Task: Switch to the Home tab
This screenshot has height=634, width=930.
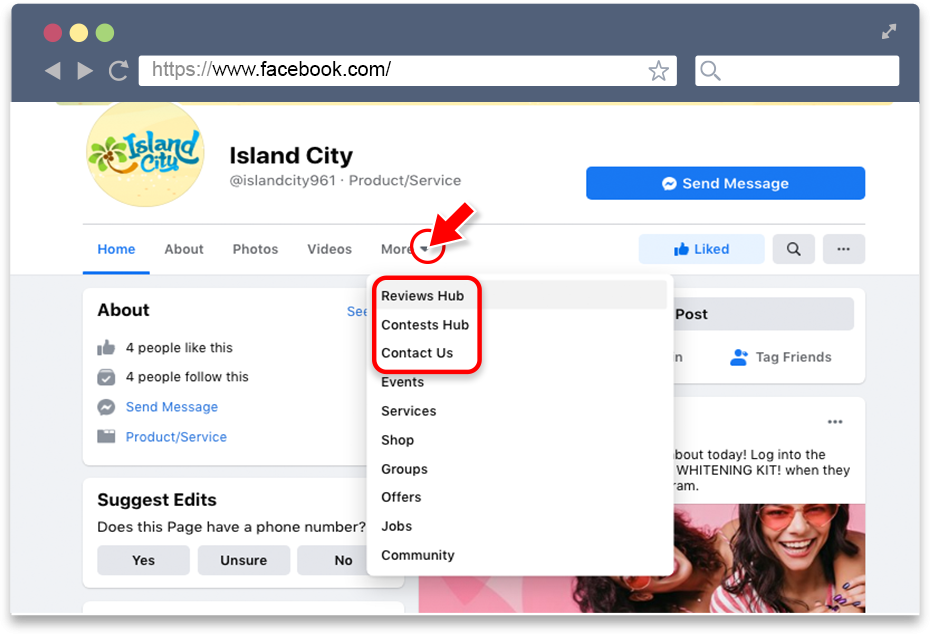Action: click(116, 249)
